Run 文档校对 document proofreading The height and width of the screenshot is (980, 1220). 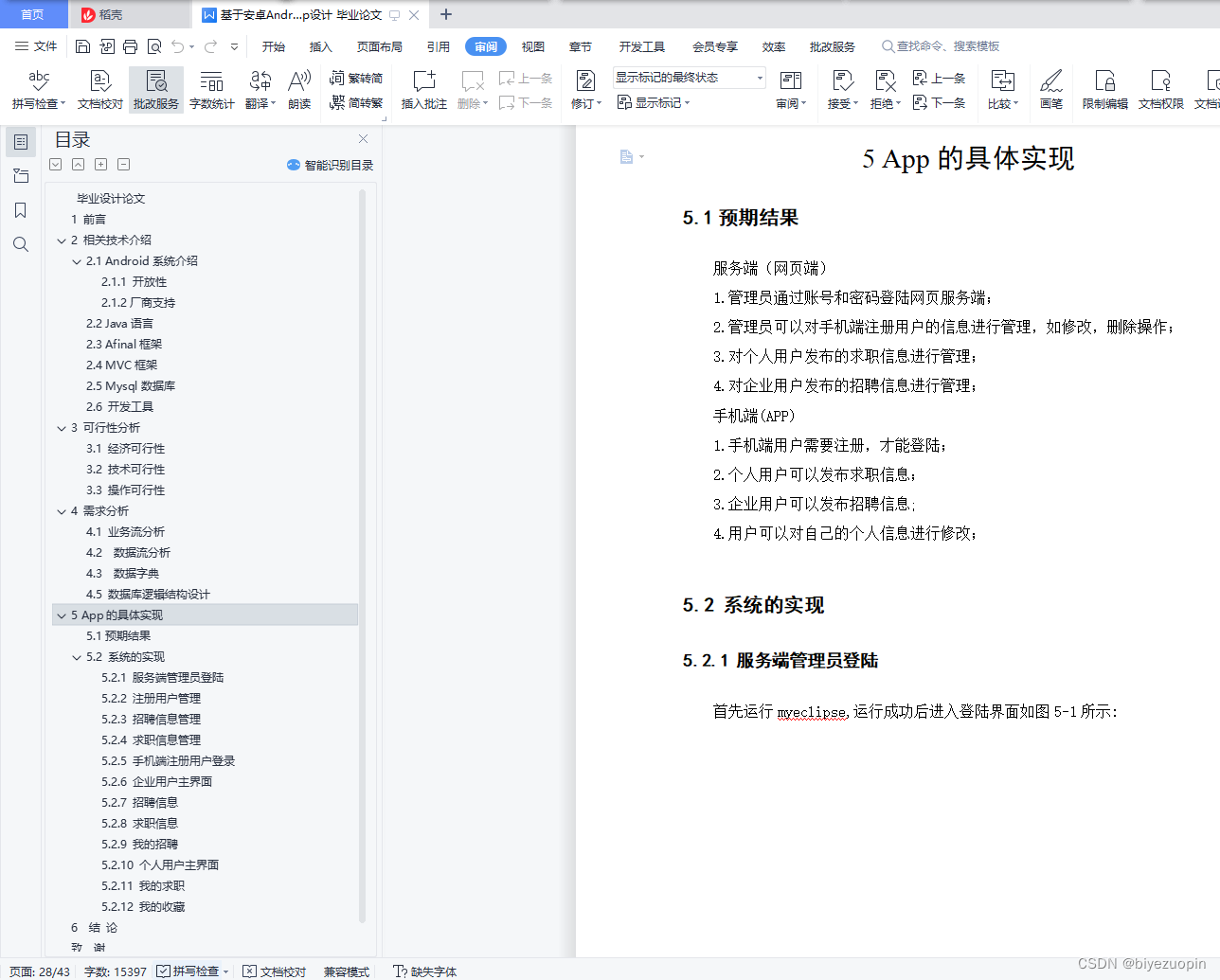99,90
